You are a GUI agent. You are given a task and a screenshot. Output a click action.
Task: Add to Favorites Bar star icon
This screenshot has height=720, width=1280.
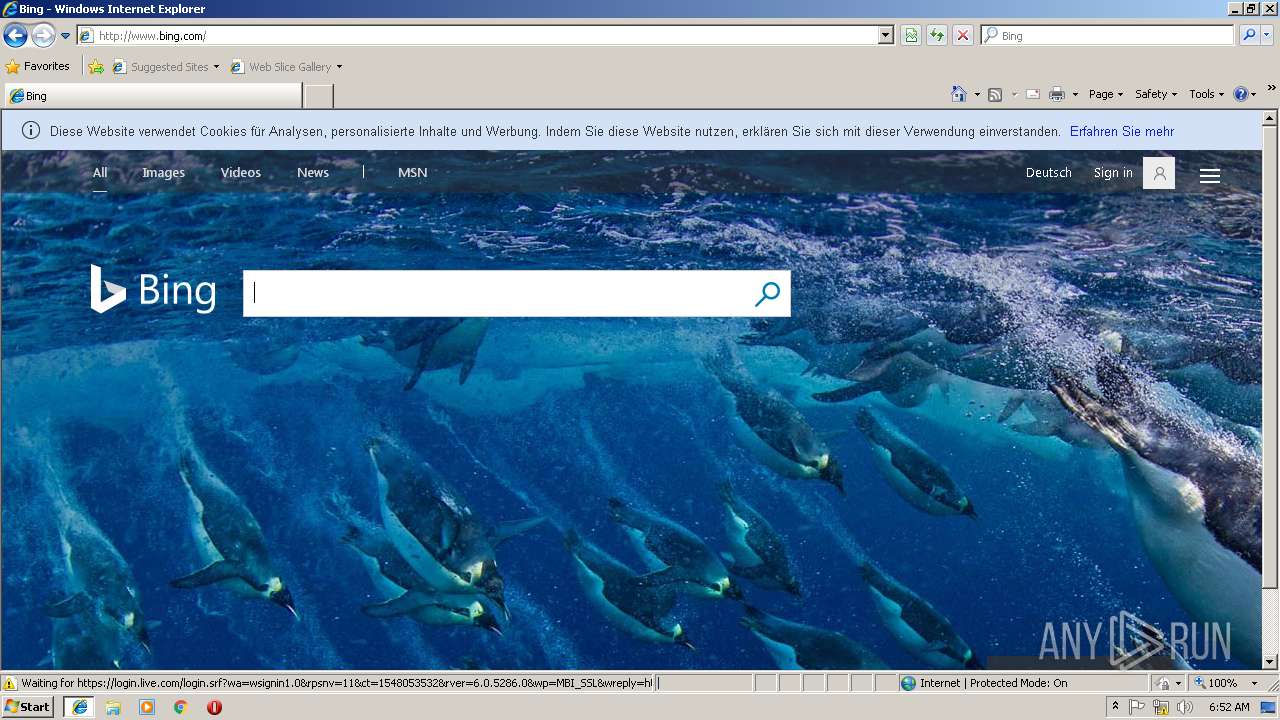tap(96, 67)
